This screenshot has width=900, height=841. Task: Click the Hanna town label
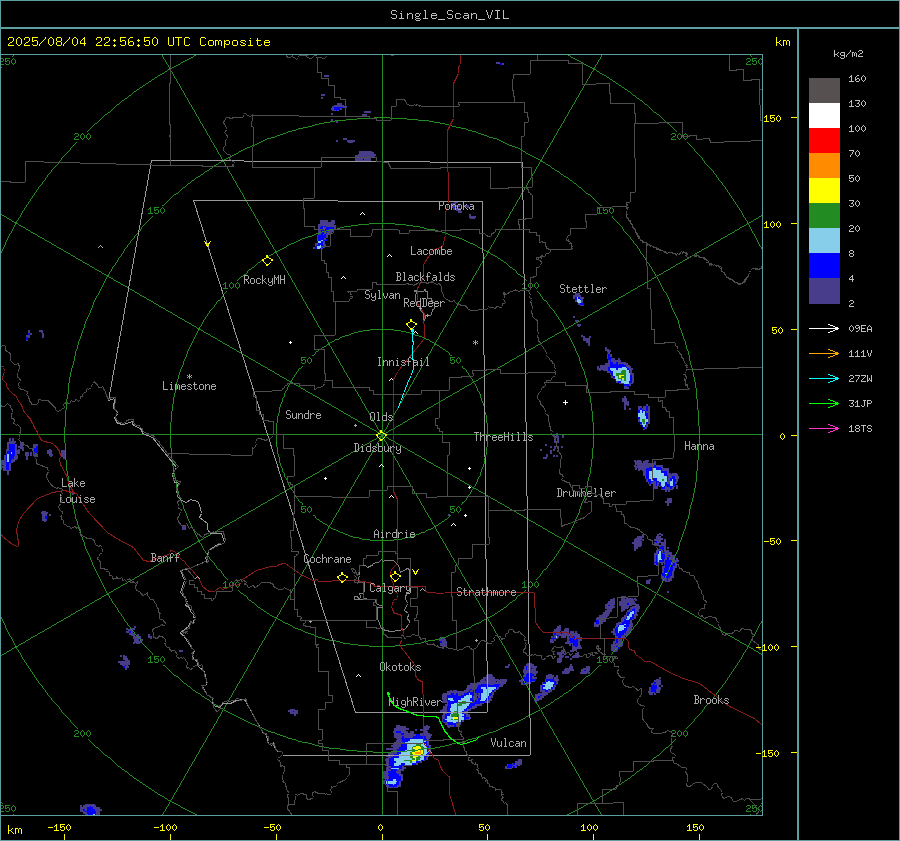(x=699, y=446)
